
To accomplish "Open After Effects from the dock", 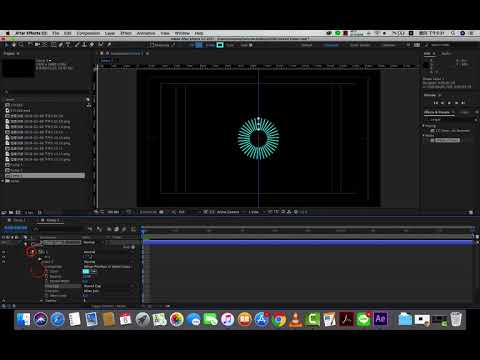I will 381,319.
